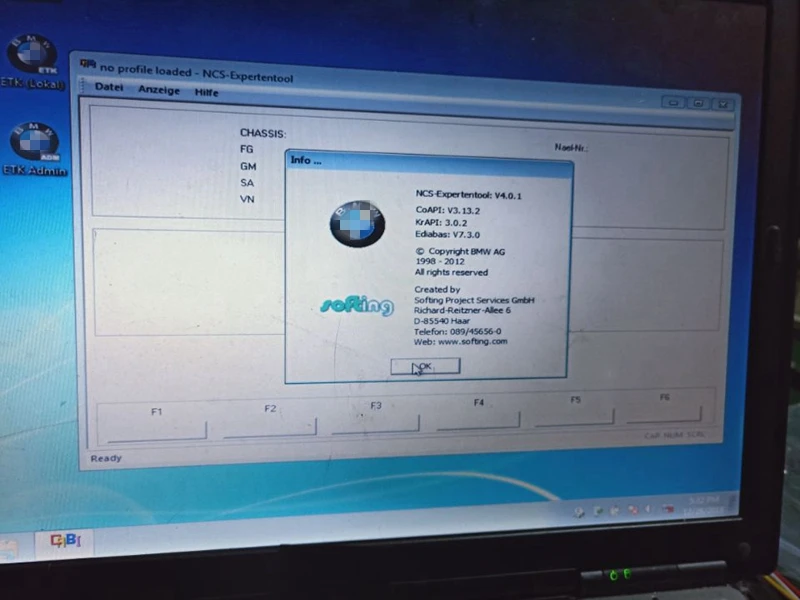Open the Anzeige menu

tap(159, 90)
